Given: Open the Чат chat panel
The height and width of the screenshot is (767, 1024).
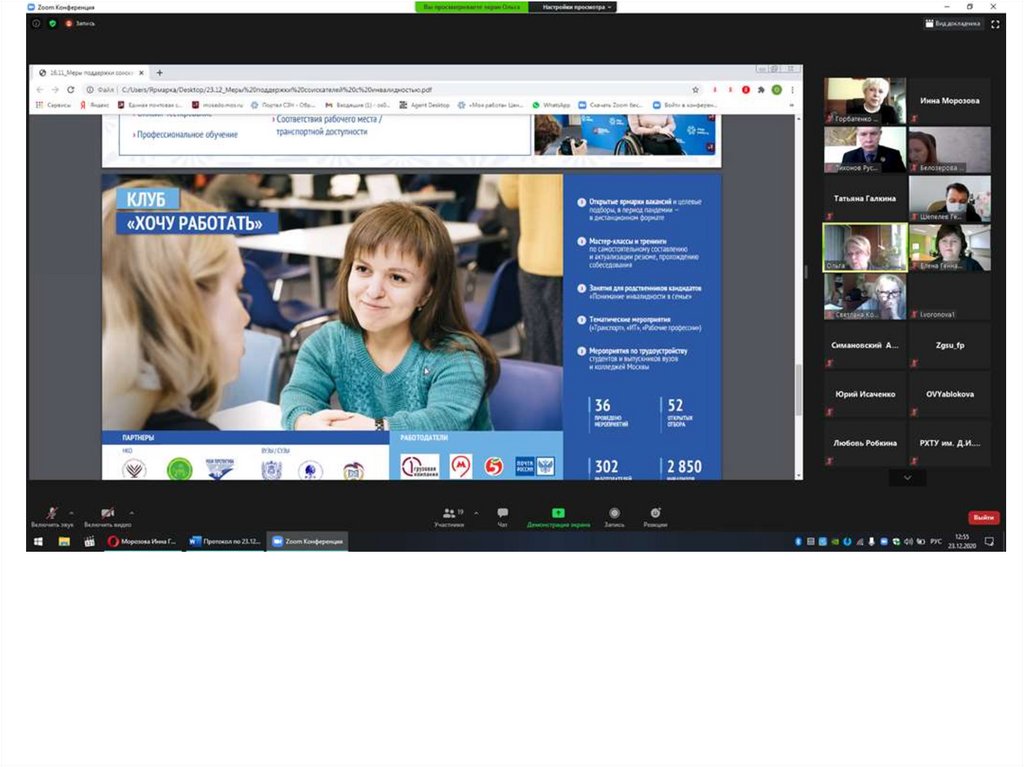Looking at the screenshot, I should 502,517.
